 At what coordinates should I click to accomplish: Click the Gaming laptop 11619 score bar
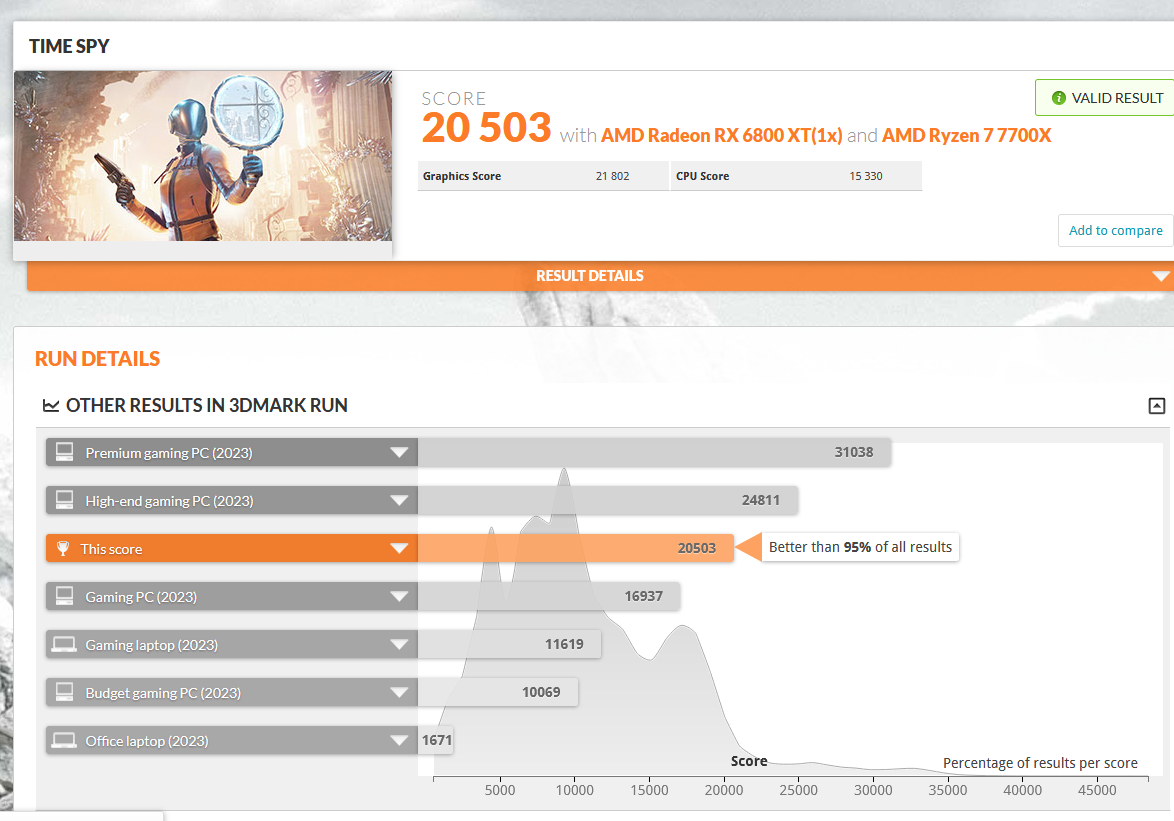click(509, 644)
